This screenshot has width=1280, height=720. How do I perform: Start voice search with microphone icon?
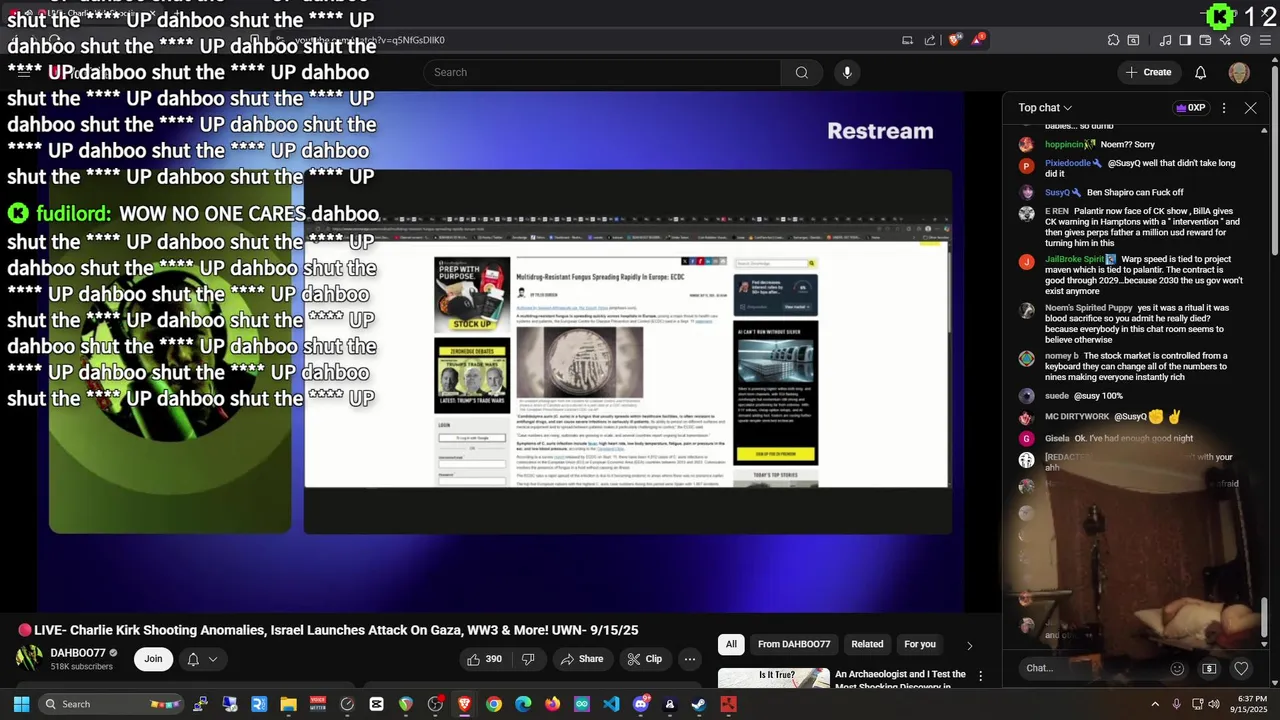847,72
